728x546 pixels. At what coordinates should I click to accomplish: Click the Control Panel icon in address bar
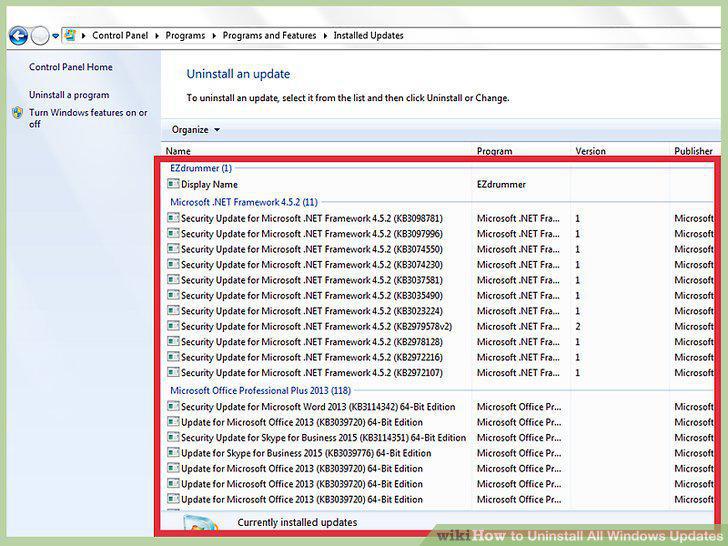click(x=70, y=35)
